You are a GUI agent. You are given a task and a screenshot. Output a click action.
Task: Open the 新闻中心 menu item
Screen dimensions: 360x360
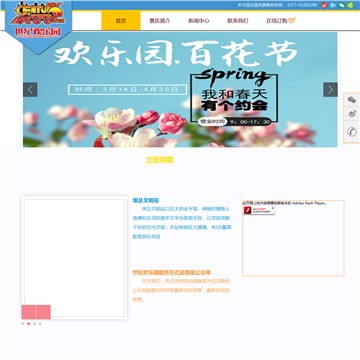pos(199,21)
